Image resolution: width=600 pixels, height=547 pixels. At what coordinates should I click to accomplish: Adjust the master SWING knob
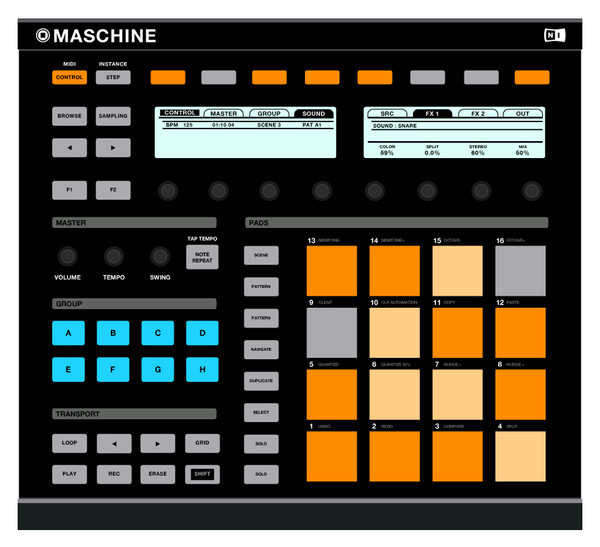point(160,256)
